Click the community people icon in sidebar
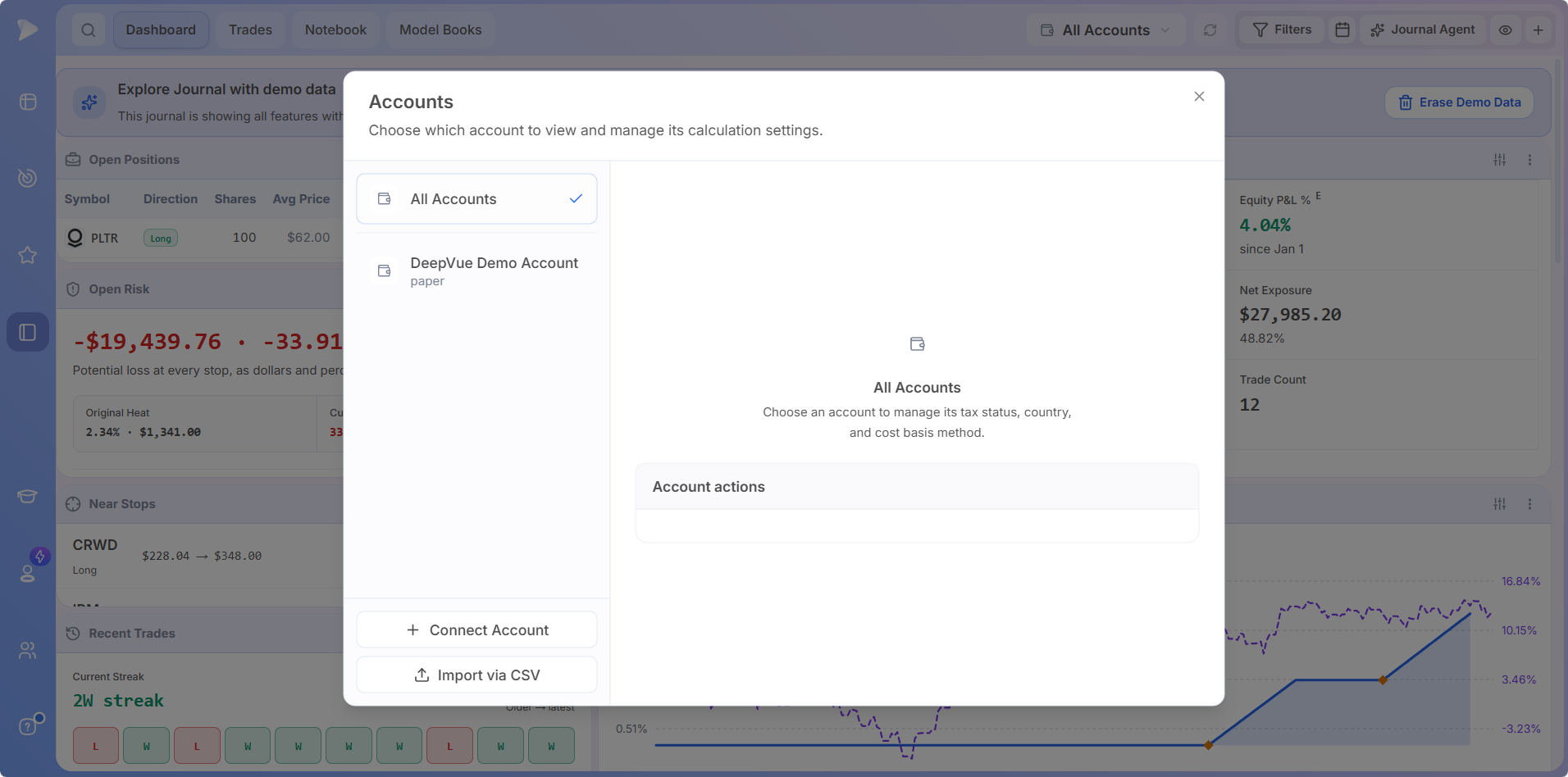This screenshot has height=777, width=1568. click(28, 651)
